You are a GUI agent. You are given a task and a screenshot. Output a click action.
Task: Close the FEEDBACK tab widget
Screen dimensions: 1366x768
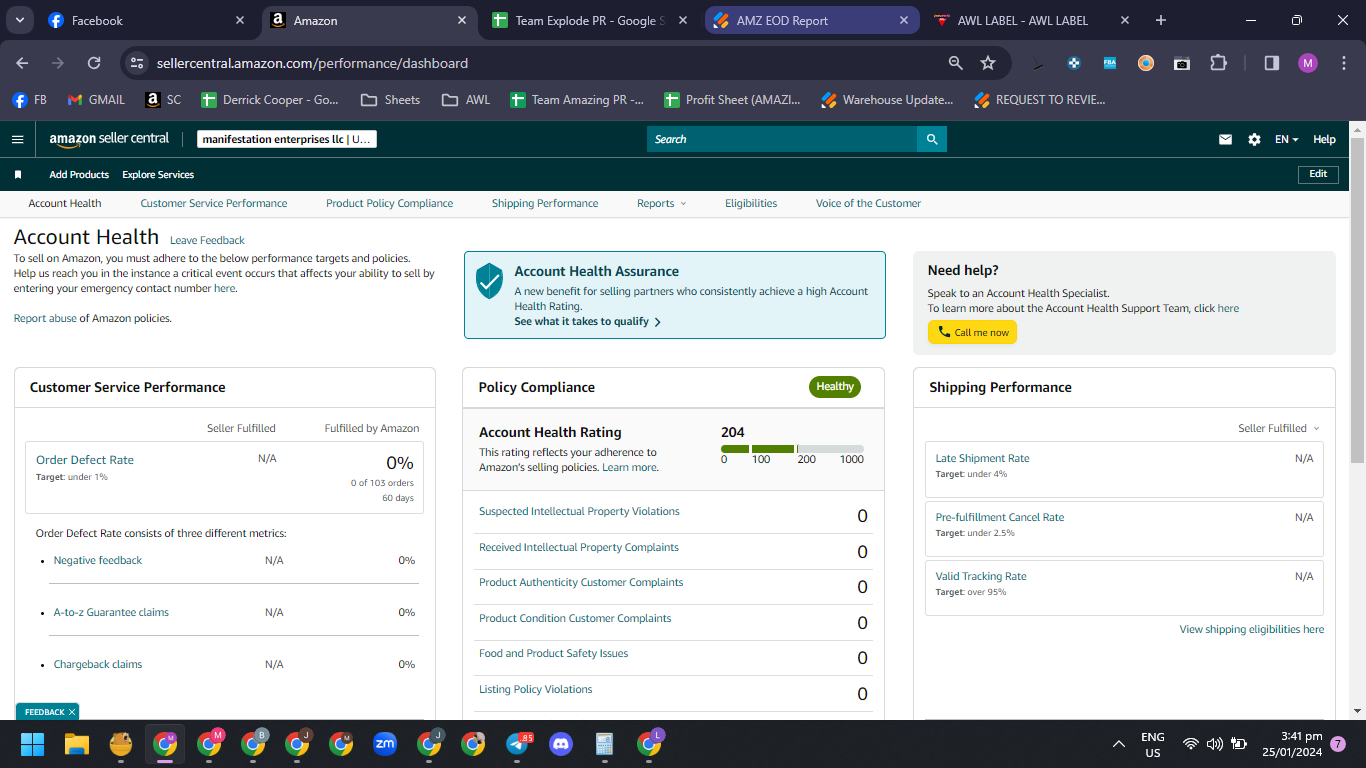pyautogui.click(x=72, y=712)
